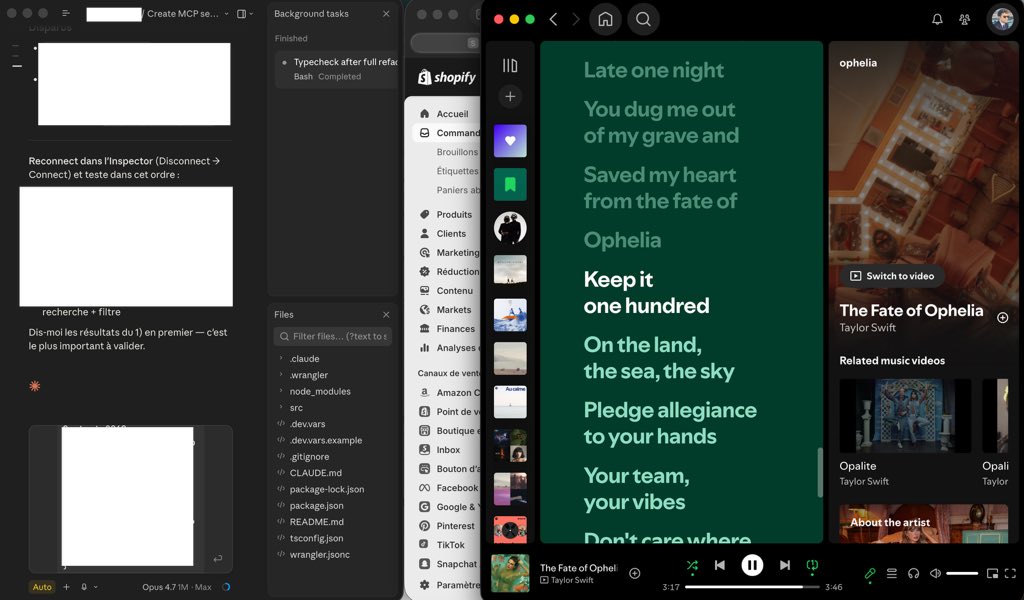The width and height of the screenshot is (1024, 600).
Task: Open CLAUDE.md in Files panel
Action: coord(315,473)
